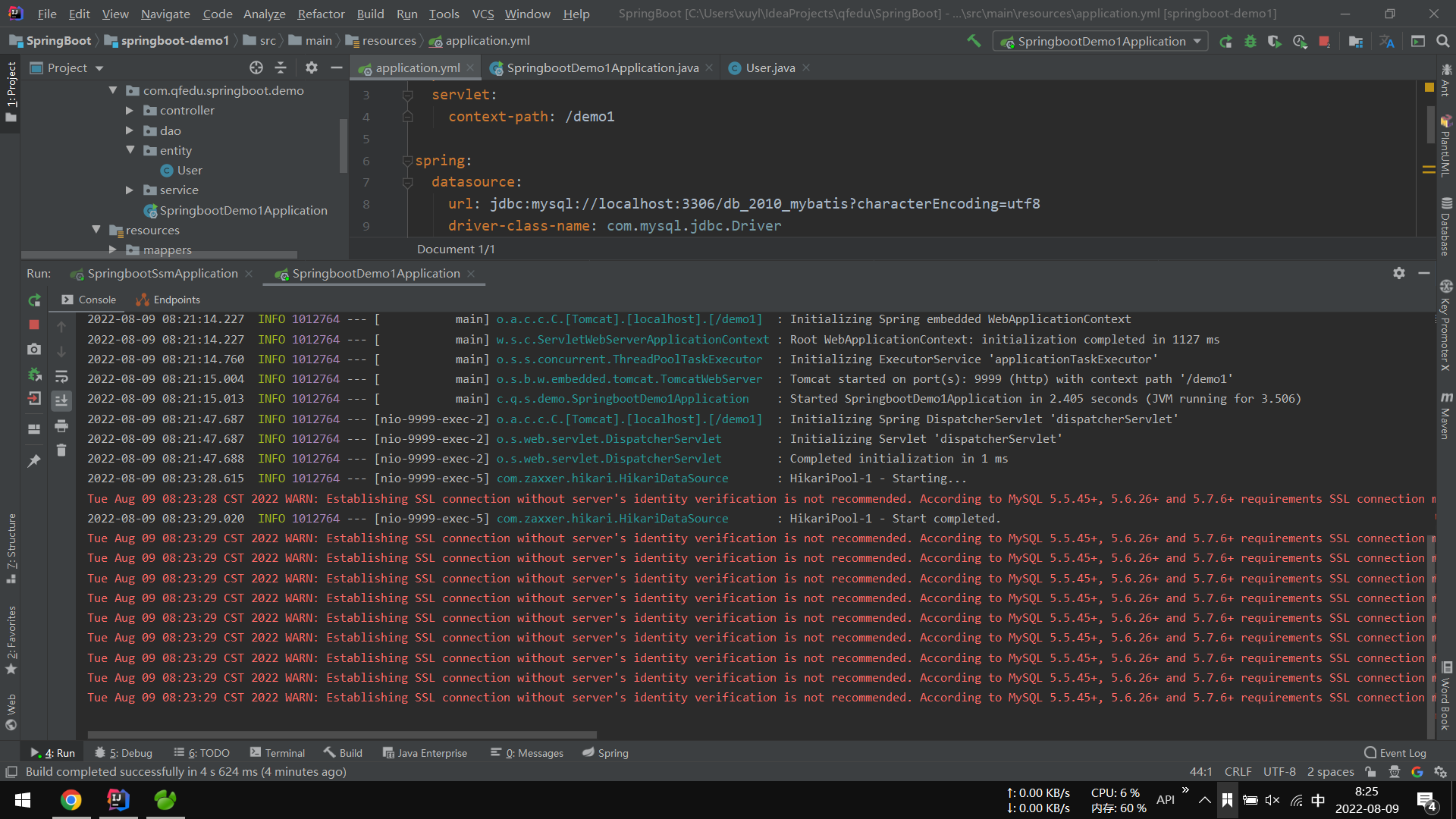Expand the mappers folder
Screen dimensions: 1456x819
coord(113,249)
